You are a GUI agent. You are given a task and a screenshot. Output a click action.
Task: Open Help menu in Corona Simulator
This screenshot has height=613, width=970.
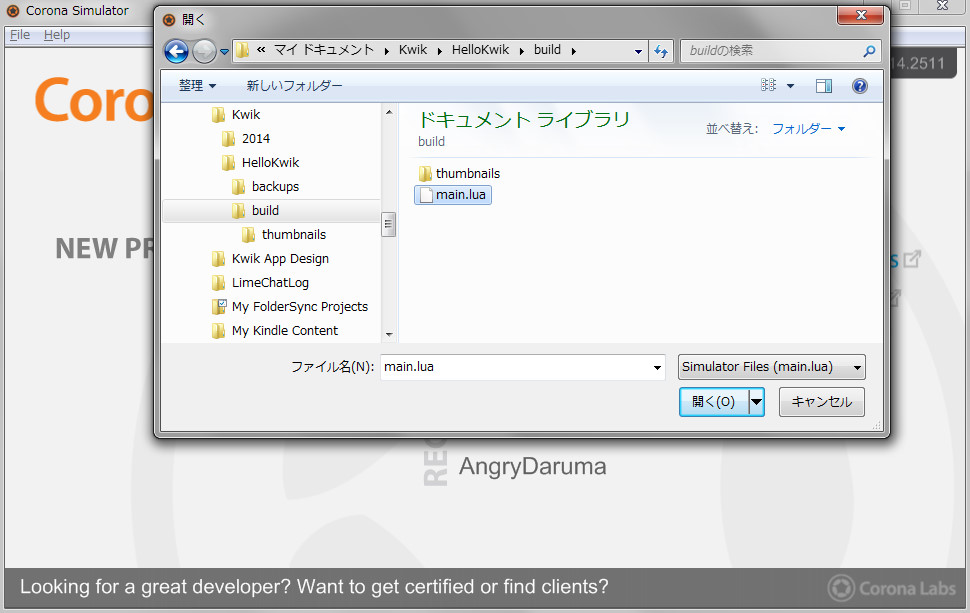tap(57, 35)
